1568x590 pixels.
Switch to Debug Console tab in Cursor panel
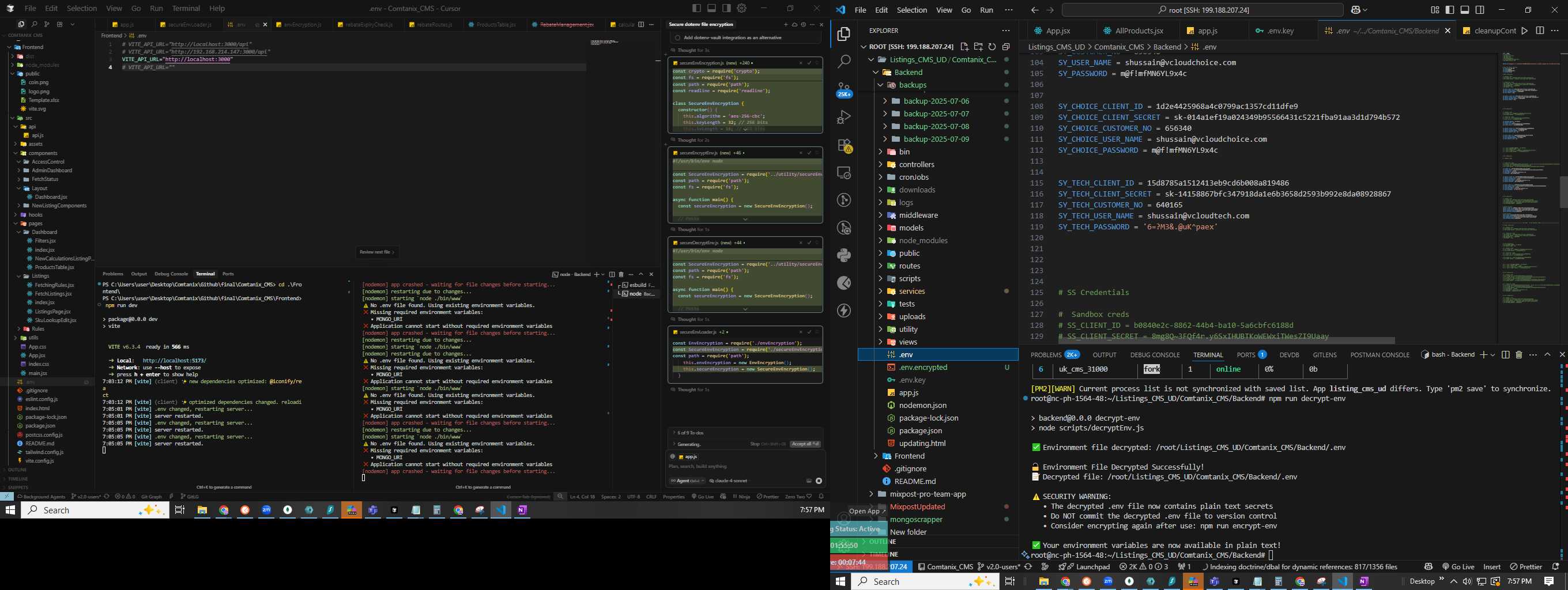point(171,274)
